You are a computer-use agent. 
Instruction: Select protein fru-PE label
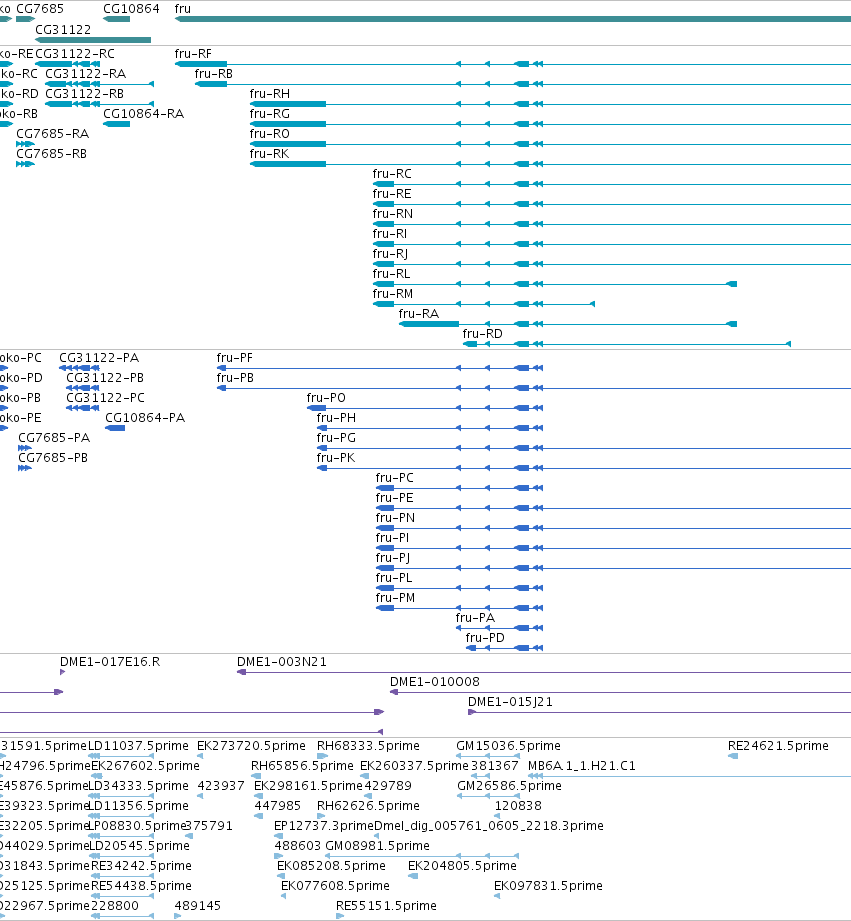pyautogui.click(x=394, y=498)
